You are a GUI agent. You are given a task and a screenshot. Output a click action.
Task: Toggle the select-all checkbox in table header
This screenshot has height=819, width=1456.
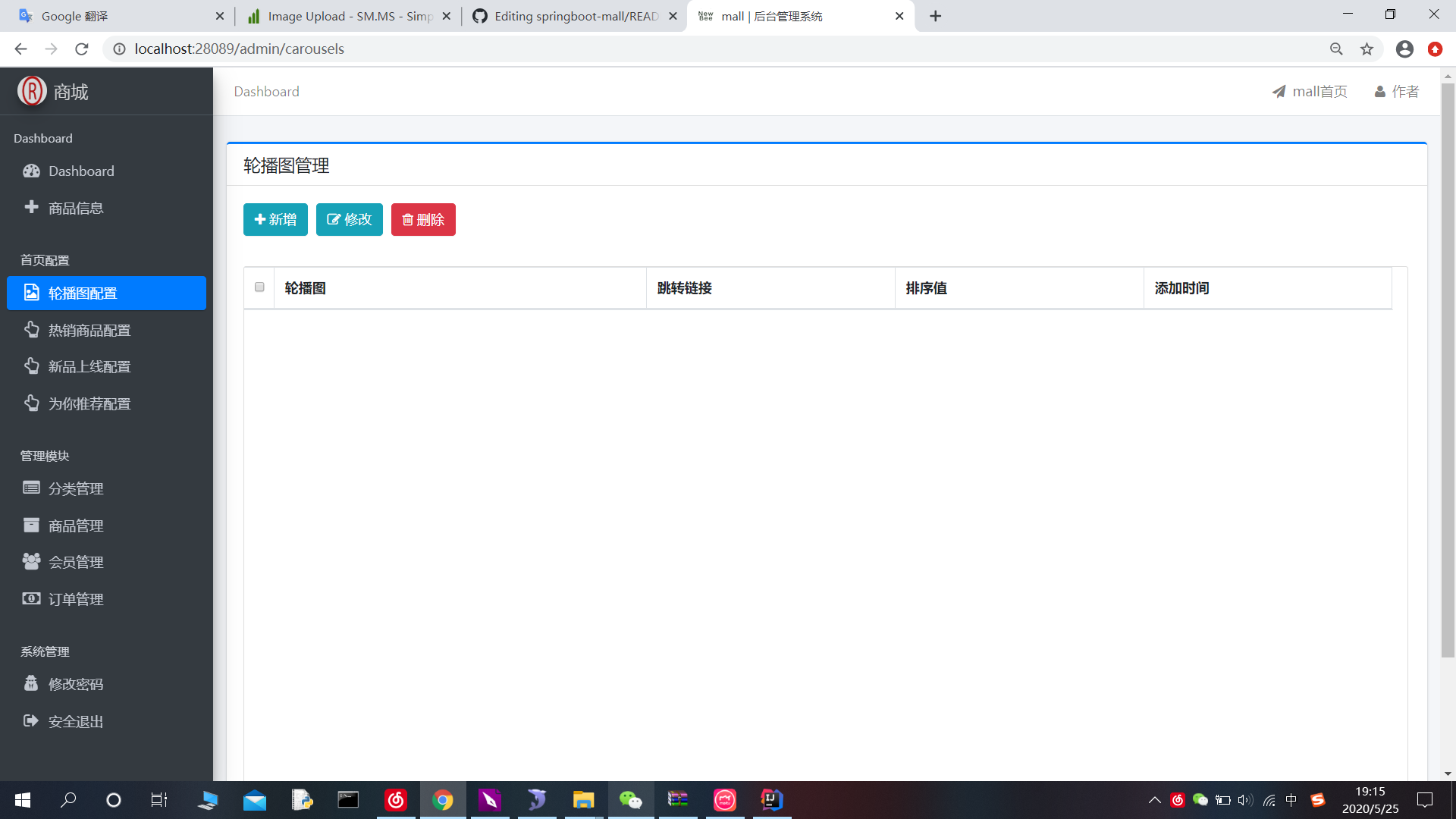pyautogui.click(x=259, y=287)
